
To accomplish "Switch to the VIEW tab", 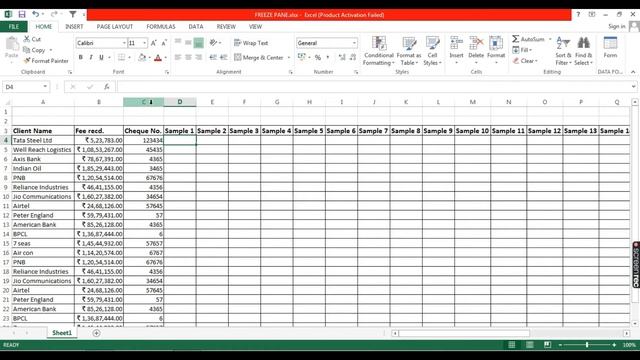I will point(256,27).
